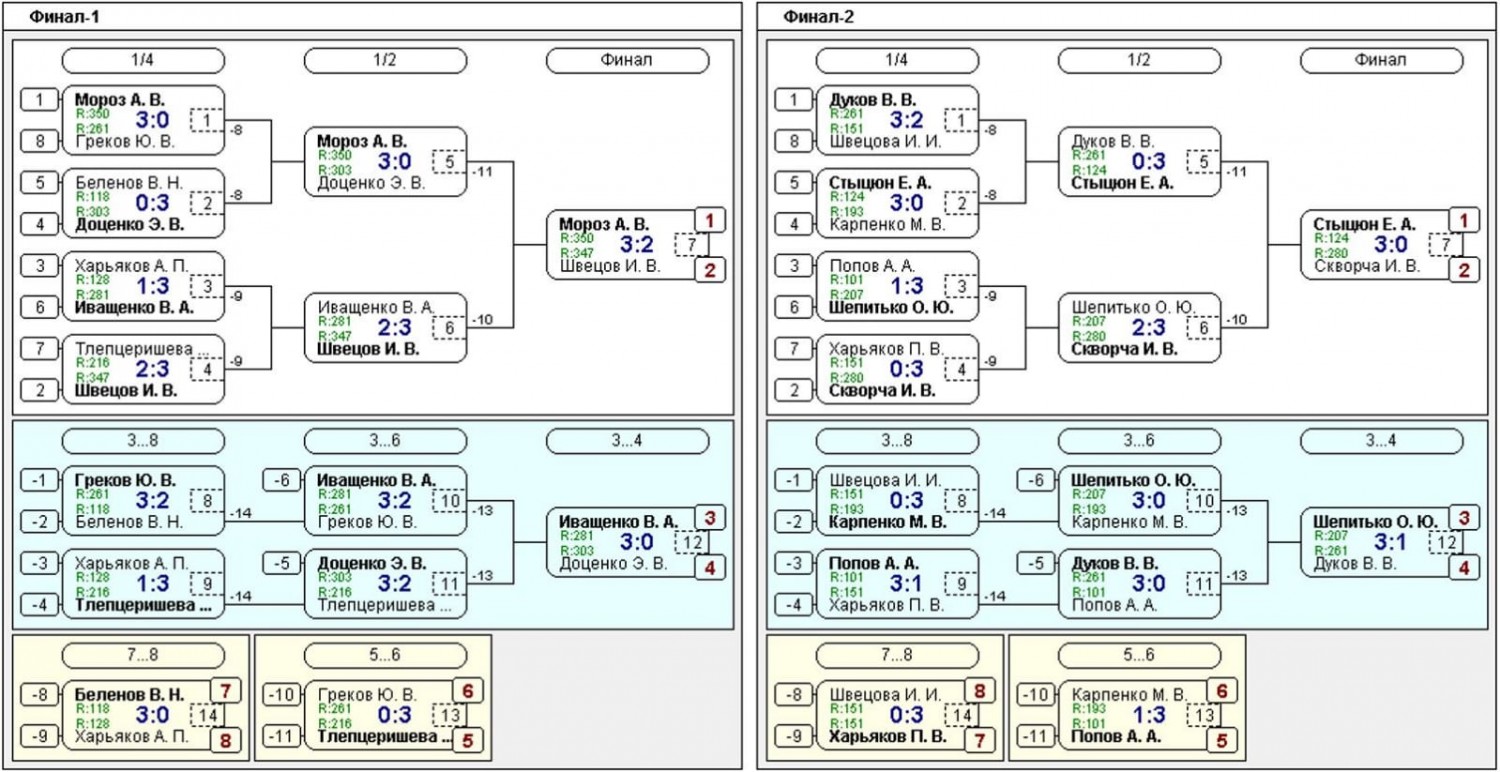This screenshot has height=772, width=1500.
Task: Select Дуков В. В. in the Финал-2 3...4 match
Action: click(x=1355, y=564)
